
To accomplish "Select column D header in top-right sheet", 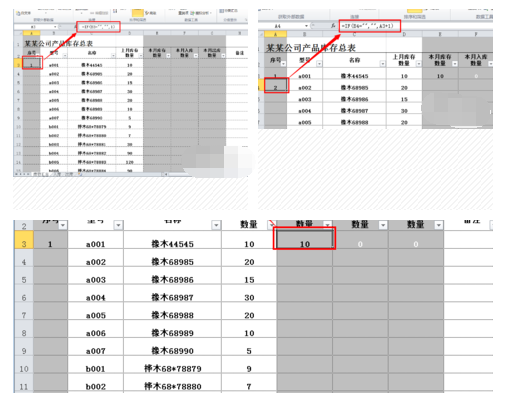I will pyautogui.click(x=404, y=34).
